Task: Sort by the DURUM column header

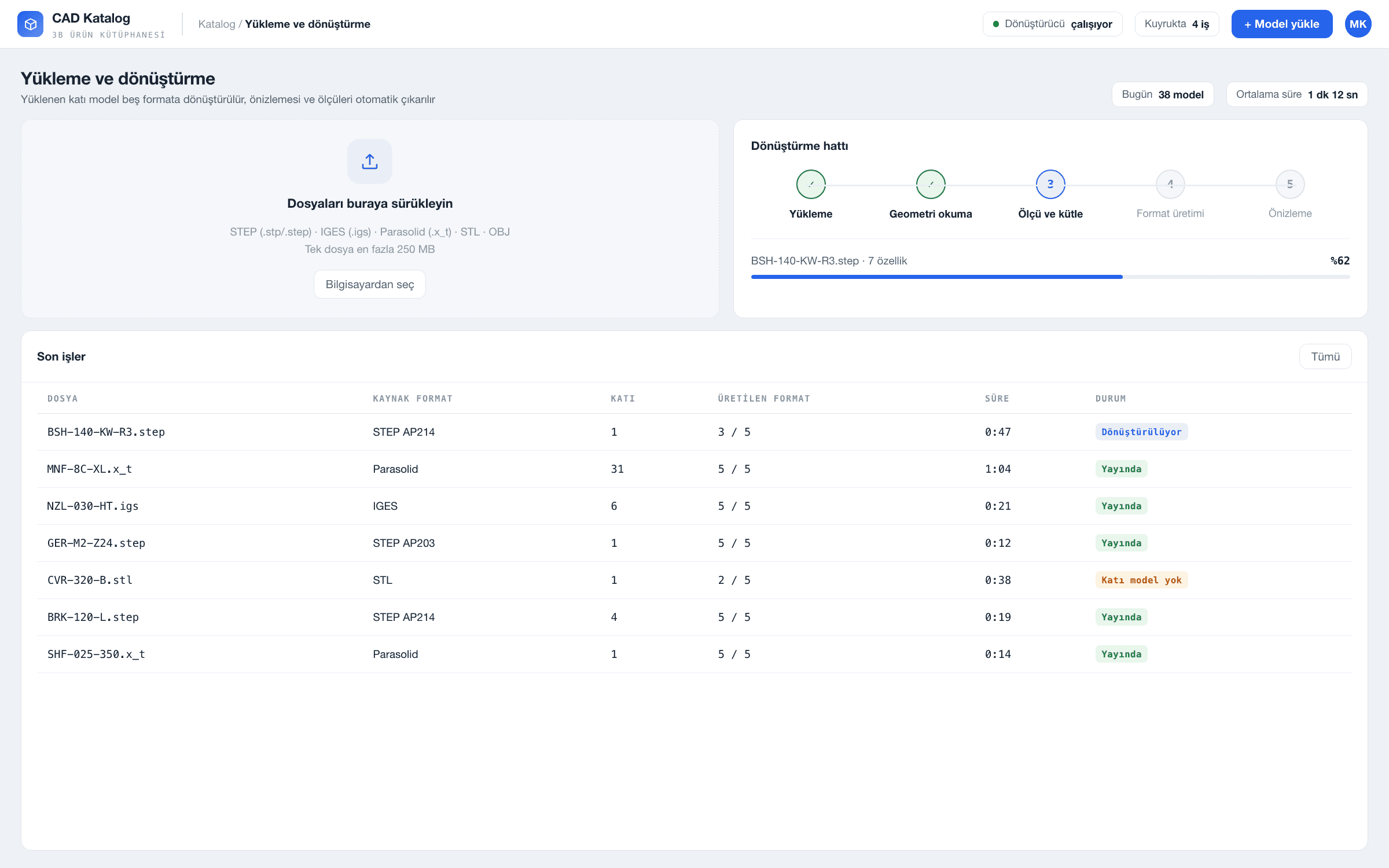Action: pyautogui.click(x=1111, y=399)
